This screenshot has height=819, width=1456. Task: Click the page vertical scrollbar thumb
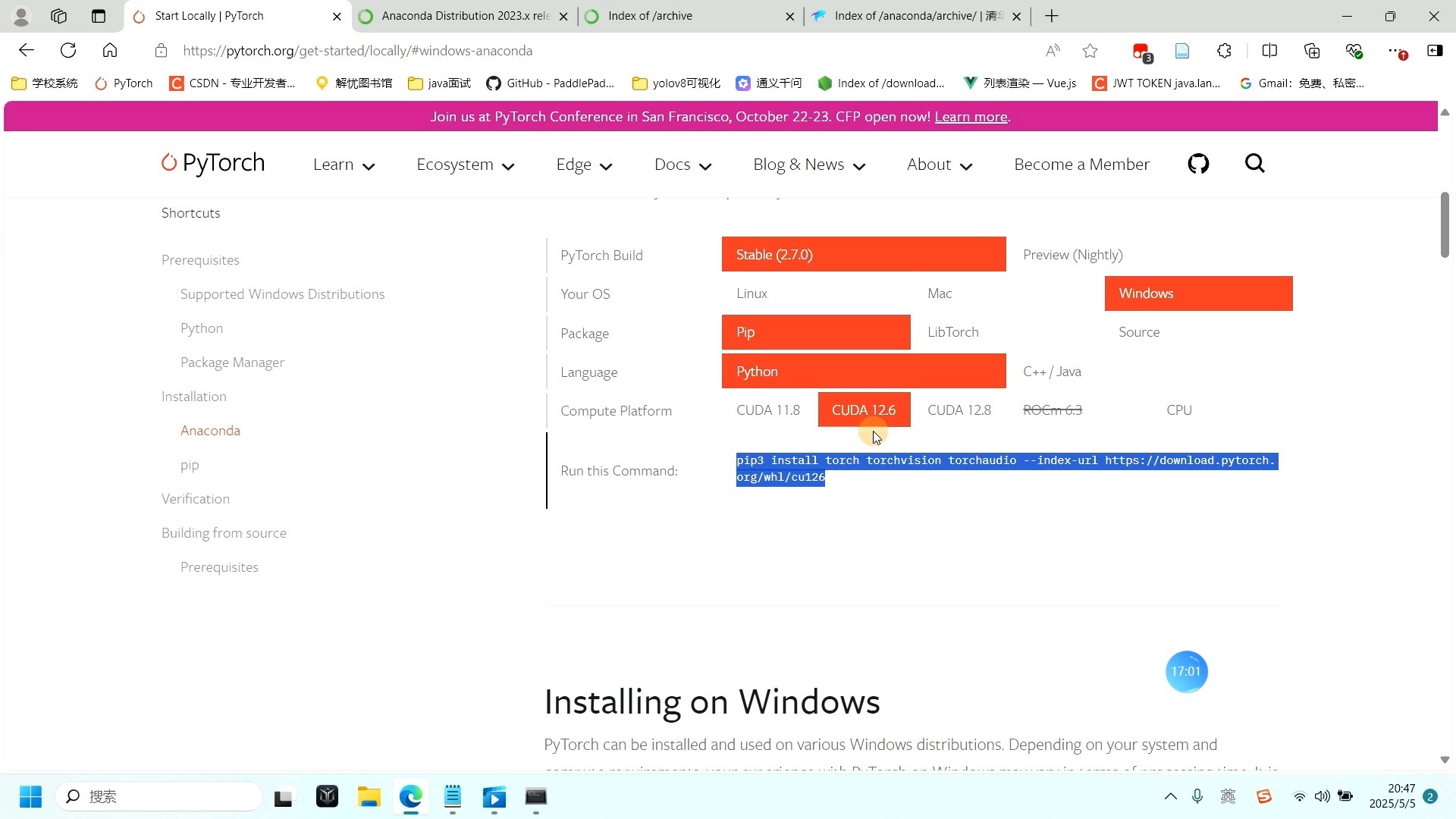click(1445, 224)
